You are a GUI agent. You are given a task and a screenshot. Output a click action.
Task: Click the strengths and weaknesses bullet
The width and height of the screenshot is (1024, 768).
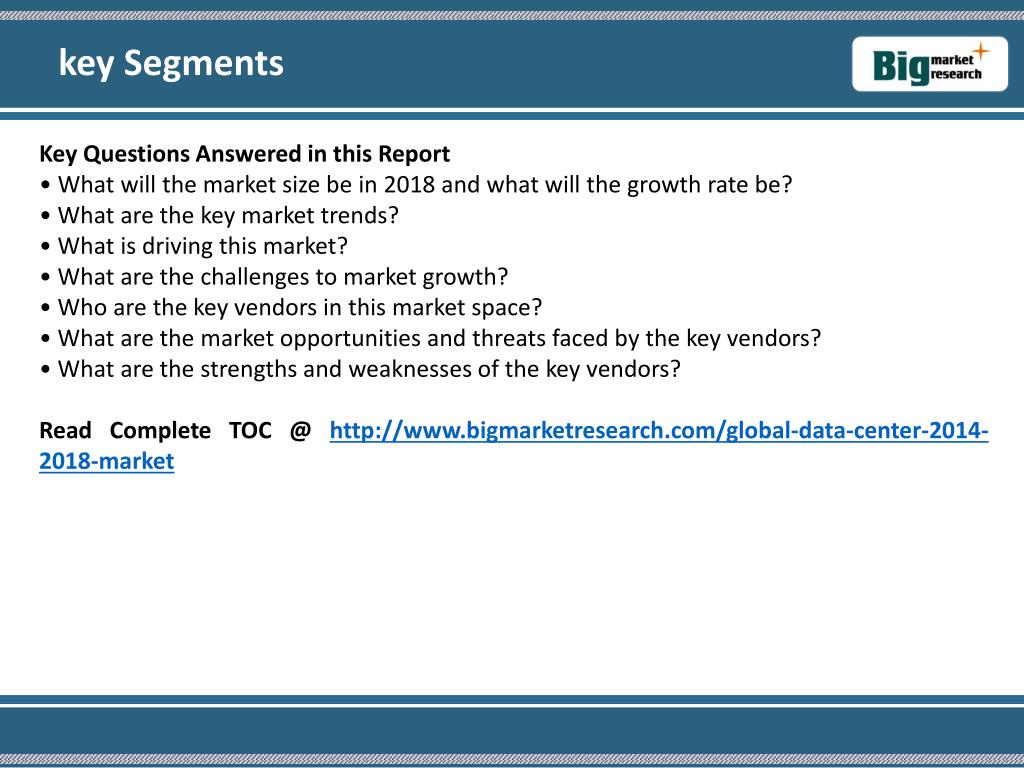[x=360, y=369]
